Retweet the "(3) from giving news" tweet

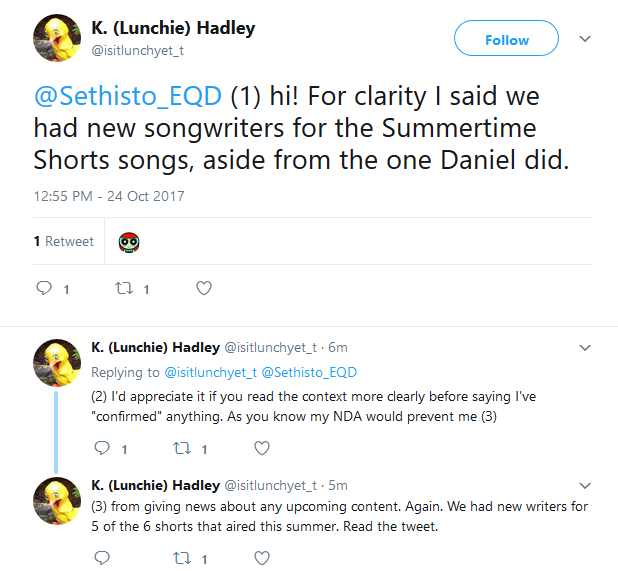[182, 558]
